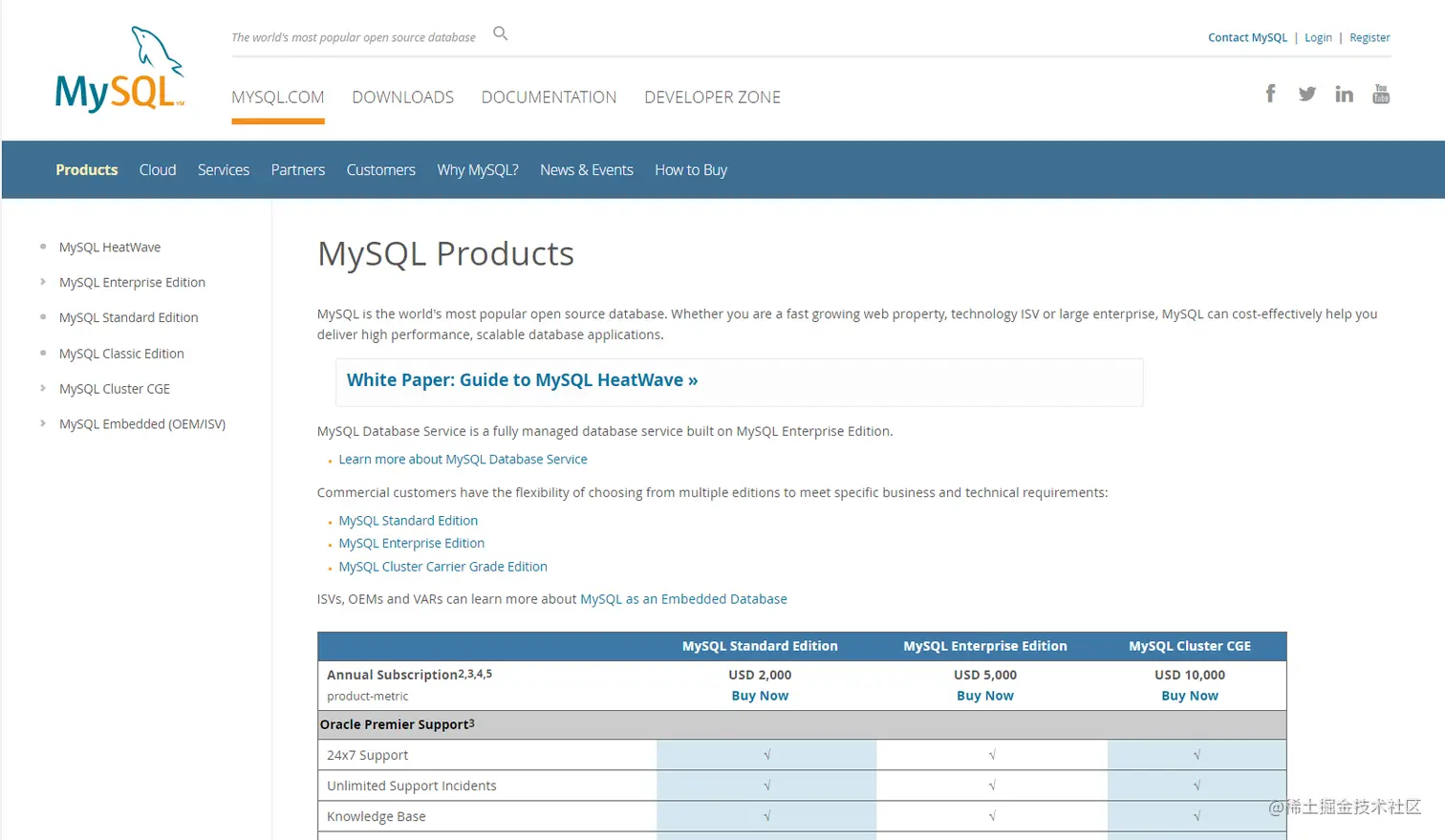The image size is (1445, 840).
Task: Select the MYSQL.COM top tab
Action: pyautogui.click(x=278, y=97)
